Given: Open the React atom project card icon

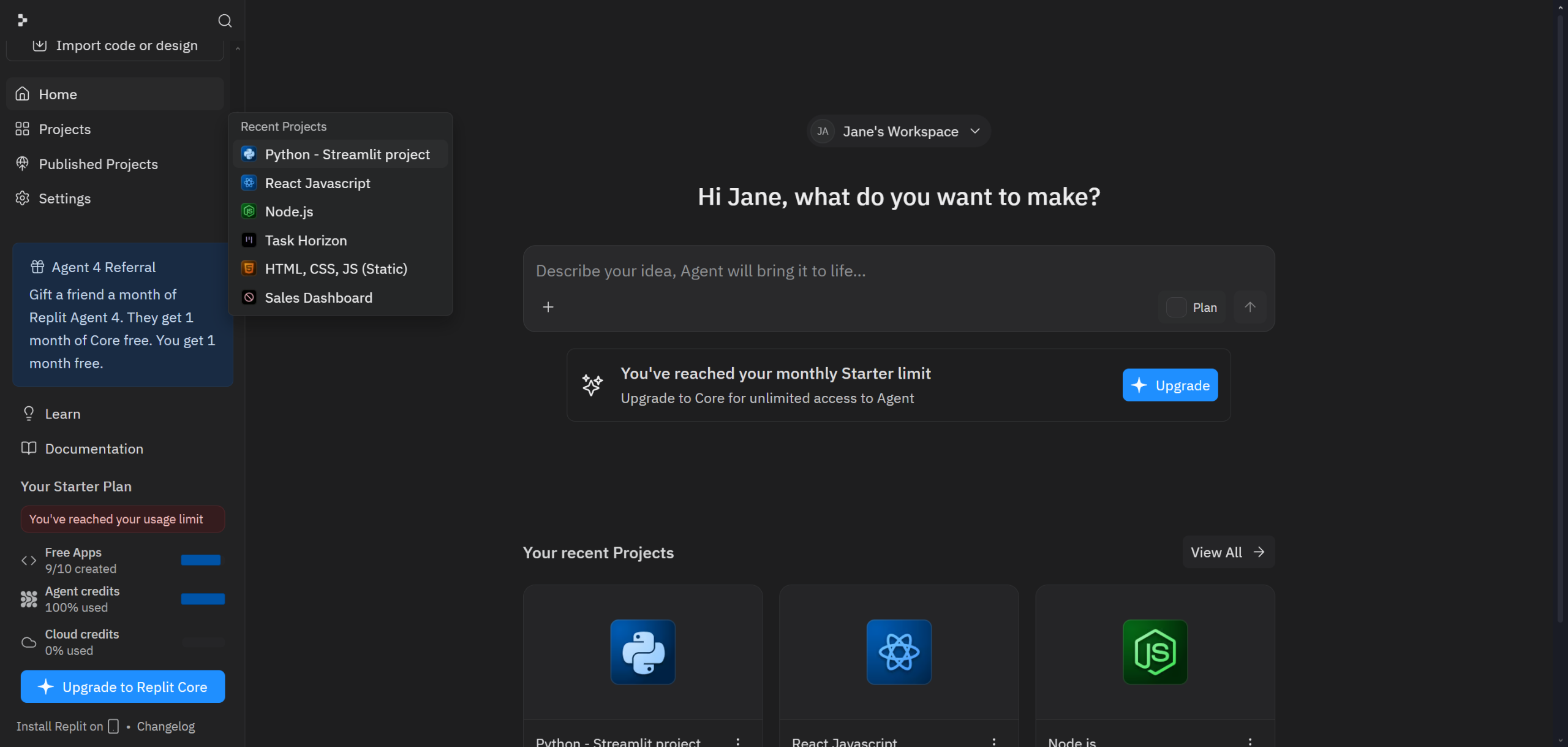Looking at the screenshot, I should point(899,652).
